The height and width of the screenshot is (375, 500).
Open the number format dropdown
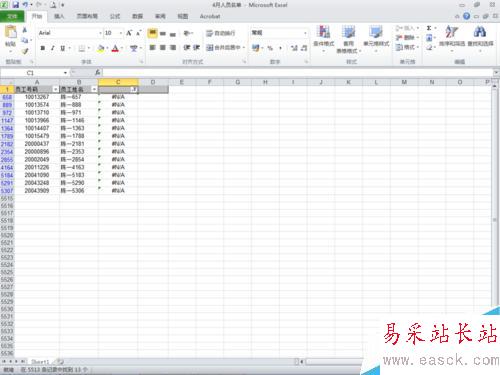305,33
